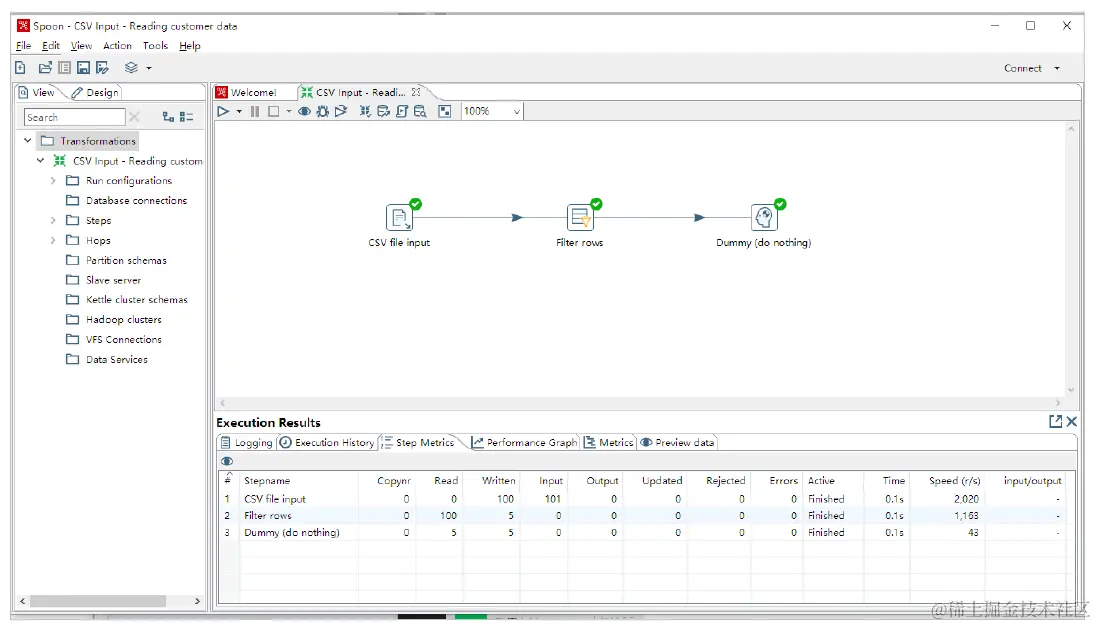This screenshot has width=1097, height=626.
Task: Open the run options dropdown arrow
Action: tap(239, 111)
